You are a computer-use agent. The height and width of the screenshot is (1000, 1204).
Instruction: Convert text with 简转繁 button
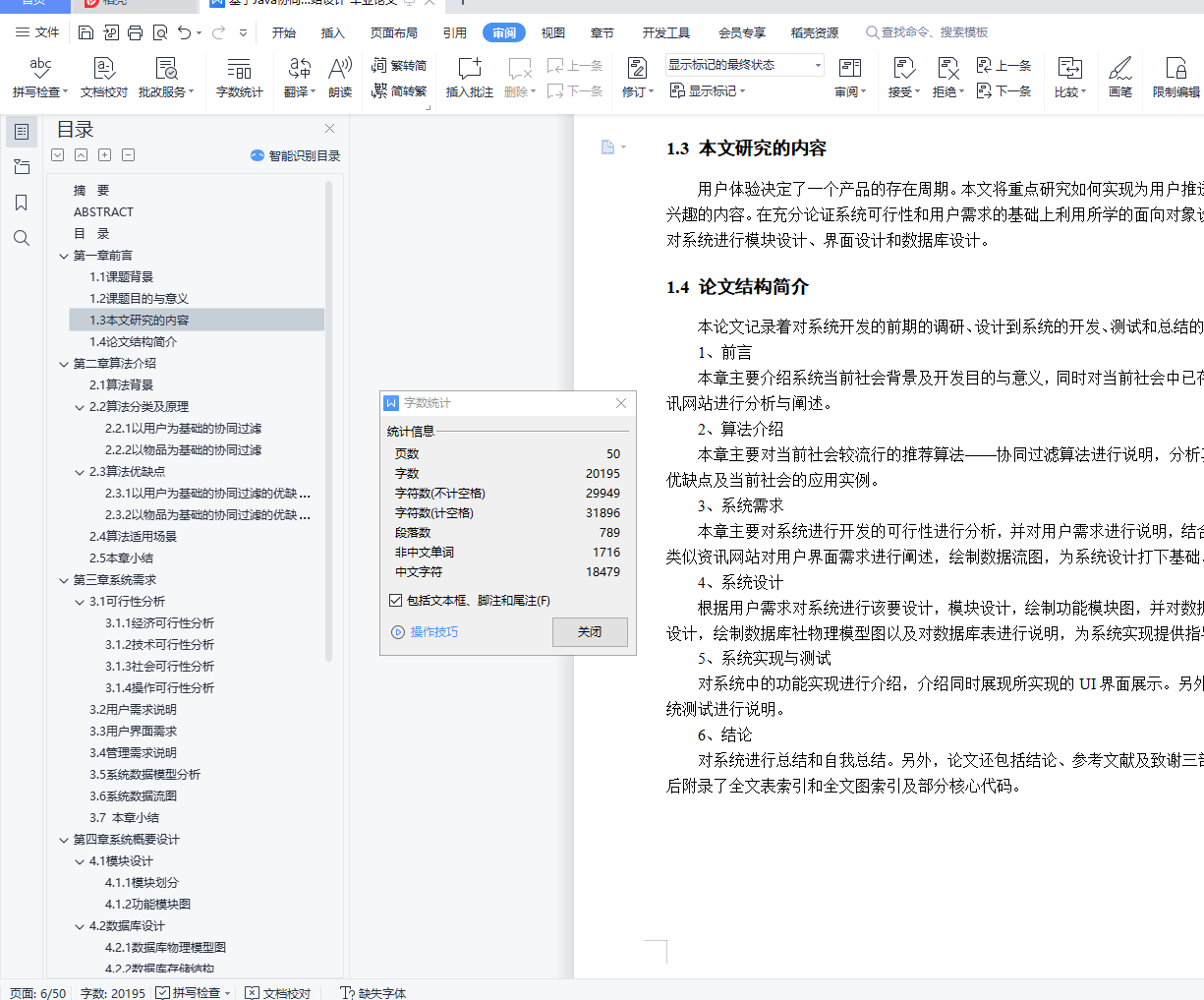pos(399,90)
